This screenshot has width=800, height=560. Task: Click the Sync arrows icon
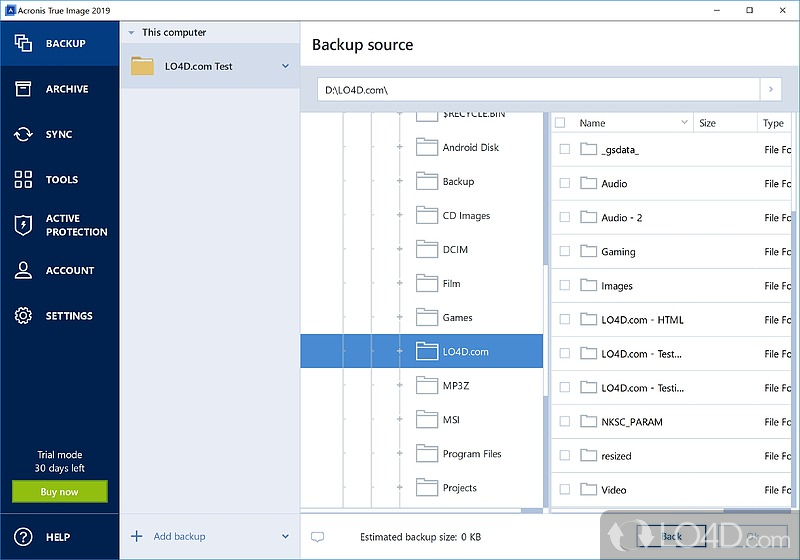coord(23,134)
